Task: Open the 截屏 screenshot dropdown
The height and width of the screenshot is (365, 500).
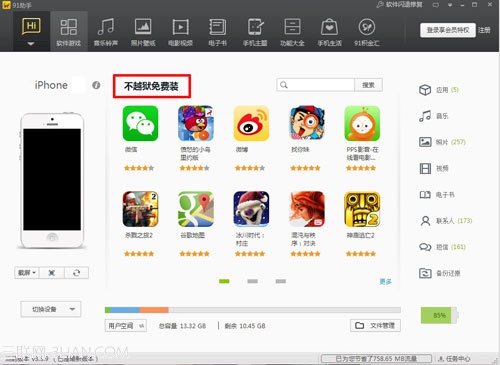Action: tap(27, 273)
